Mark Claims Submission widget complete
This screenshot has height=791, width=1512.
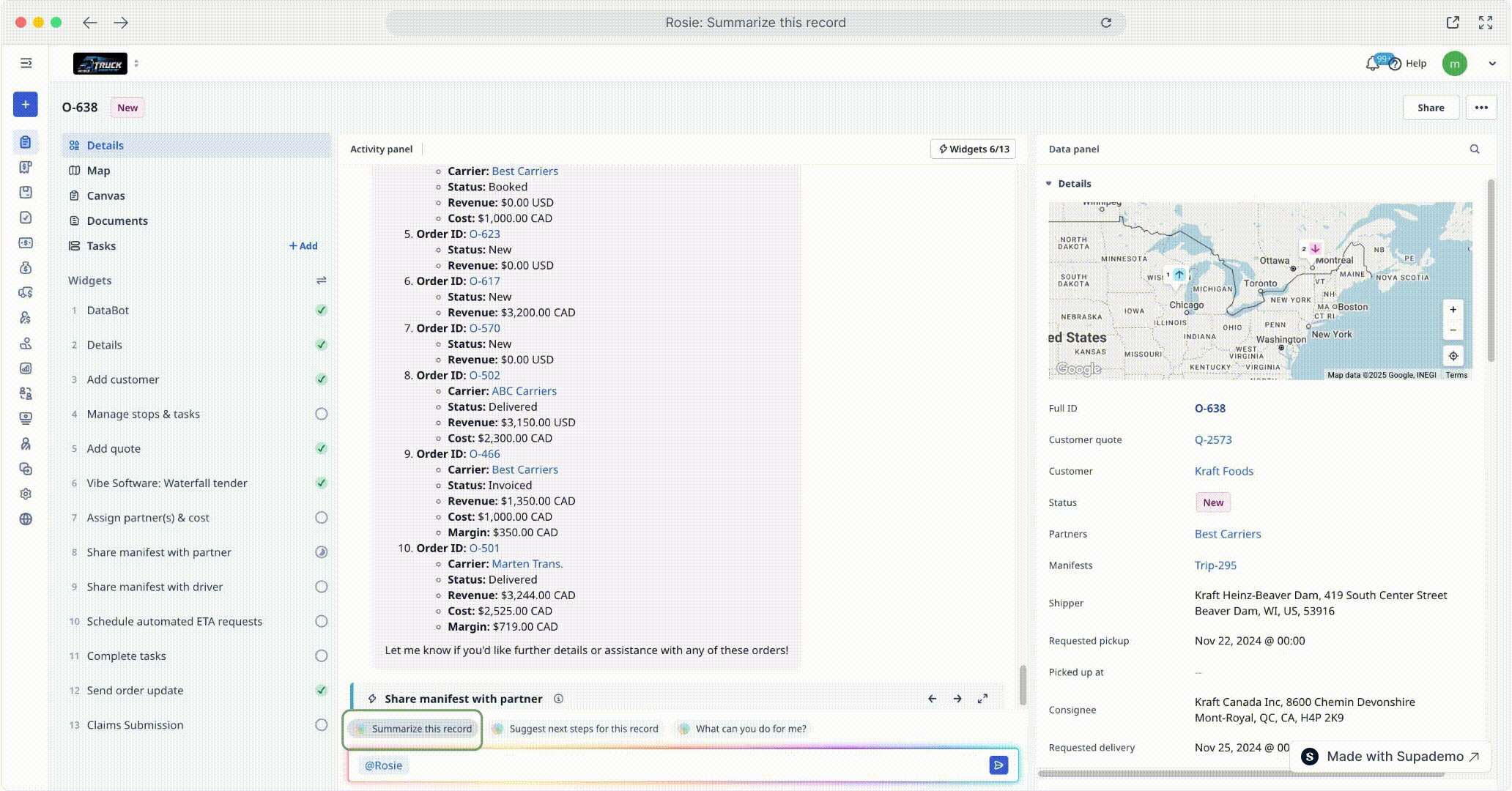321,725
